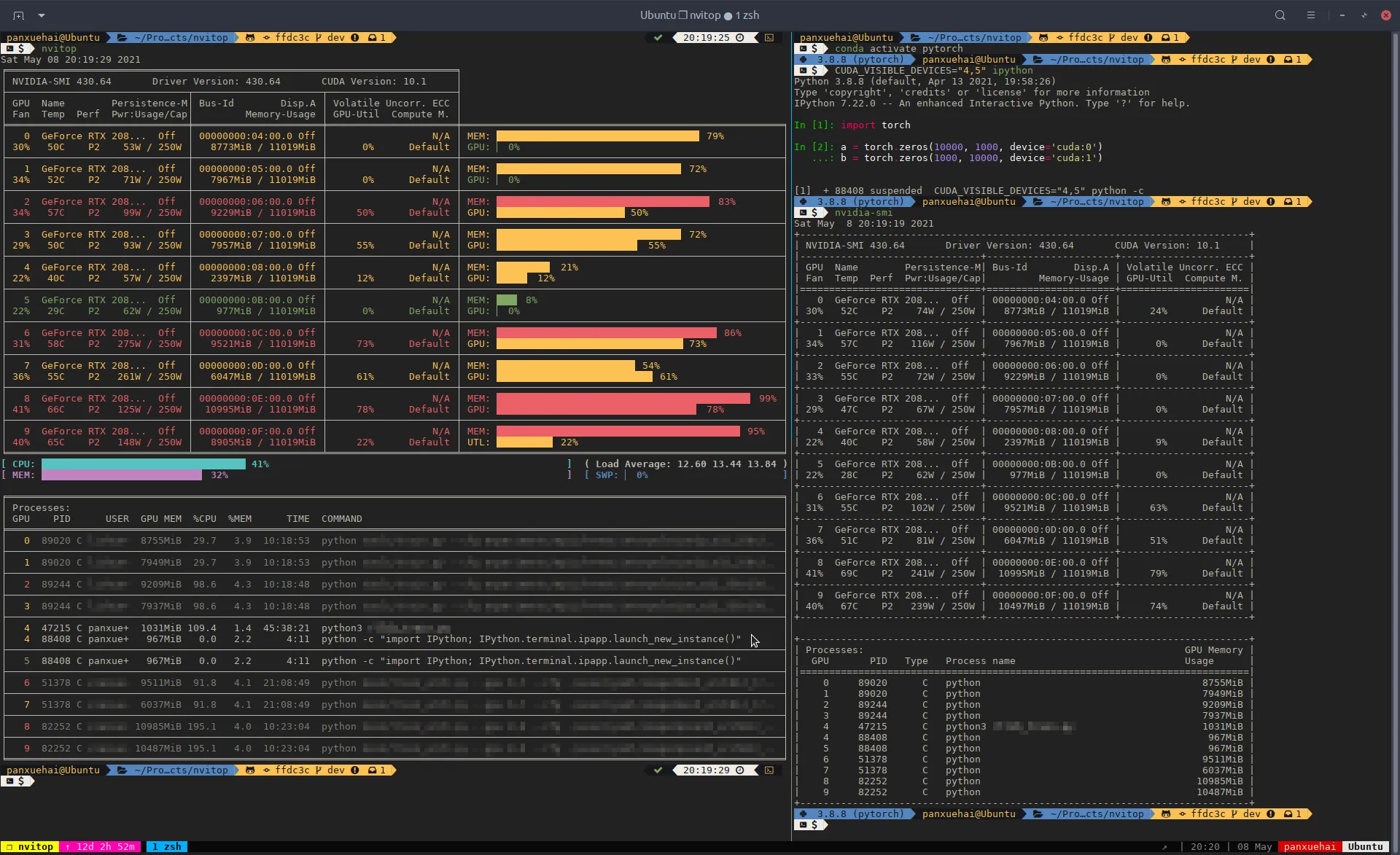Click the search magnifier icon in header

click(1280, 15)
